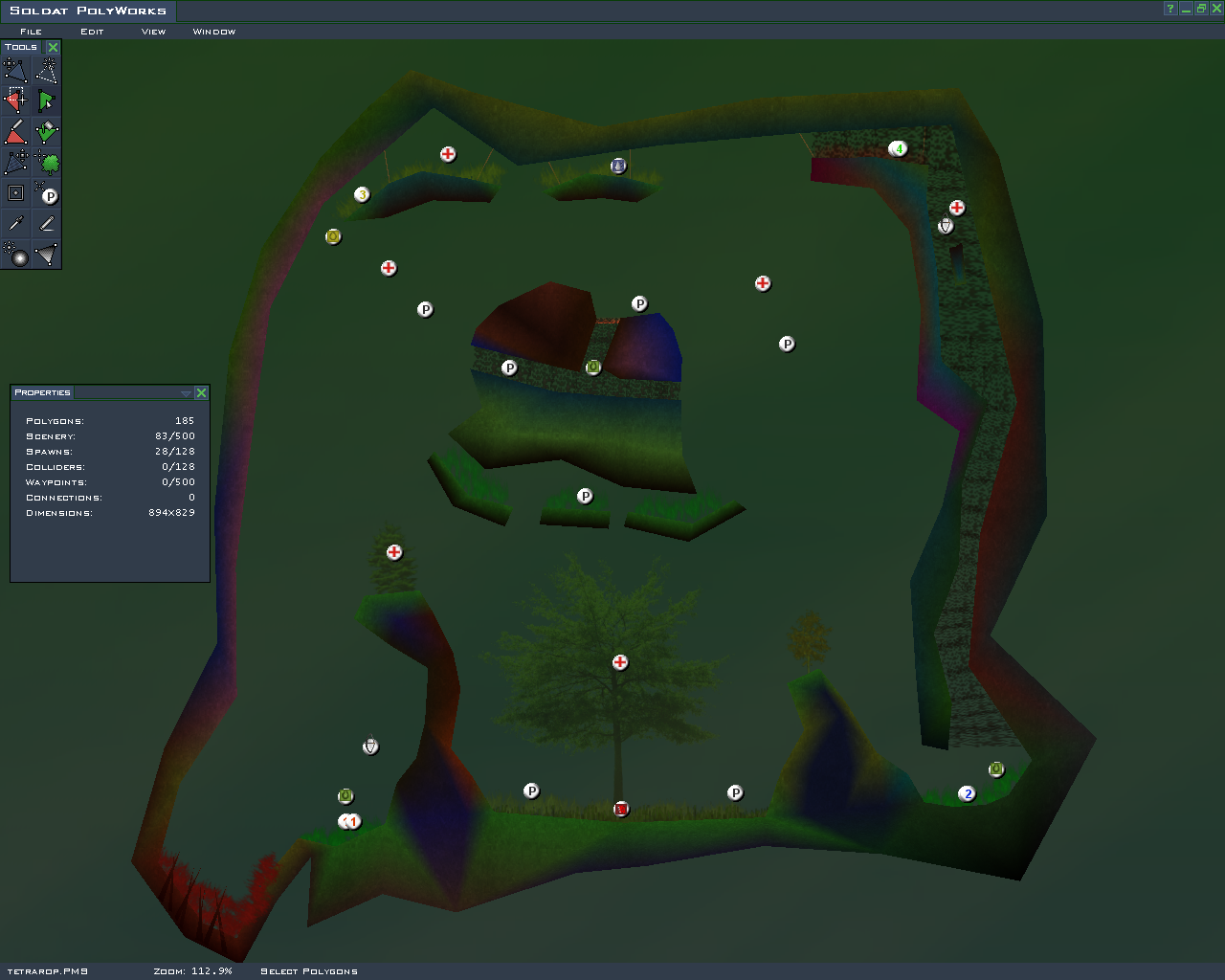Choose the Vertex Color brush tool
The image size is (1225, 980).
pos(15,131)
